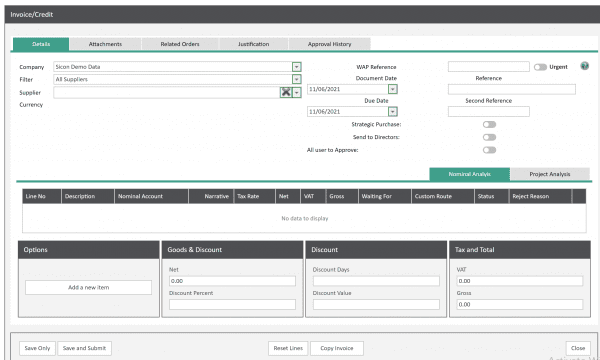The image size is (600, 360).
Task: Click the Second Reference input field
Action: click(489, 111)
